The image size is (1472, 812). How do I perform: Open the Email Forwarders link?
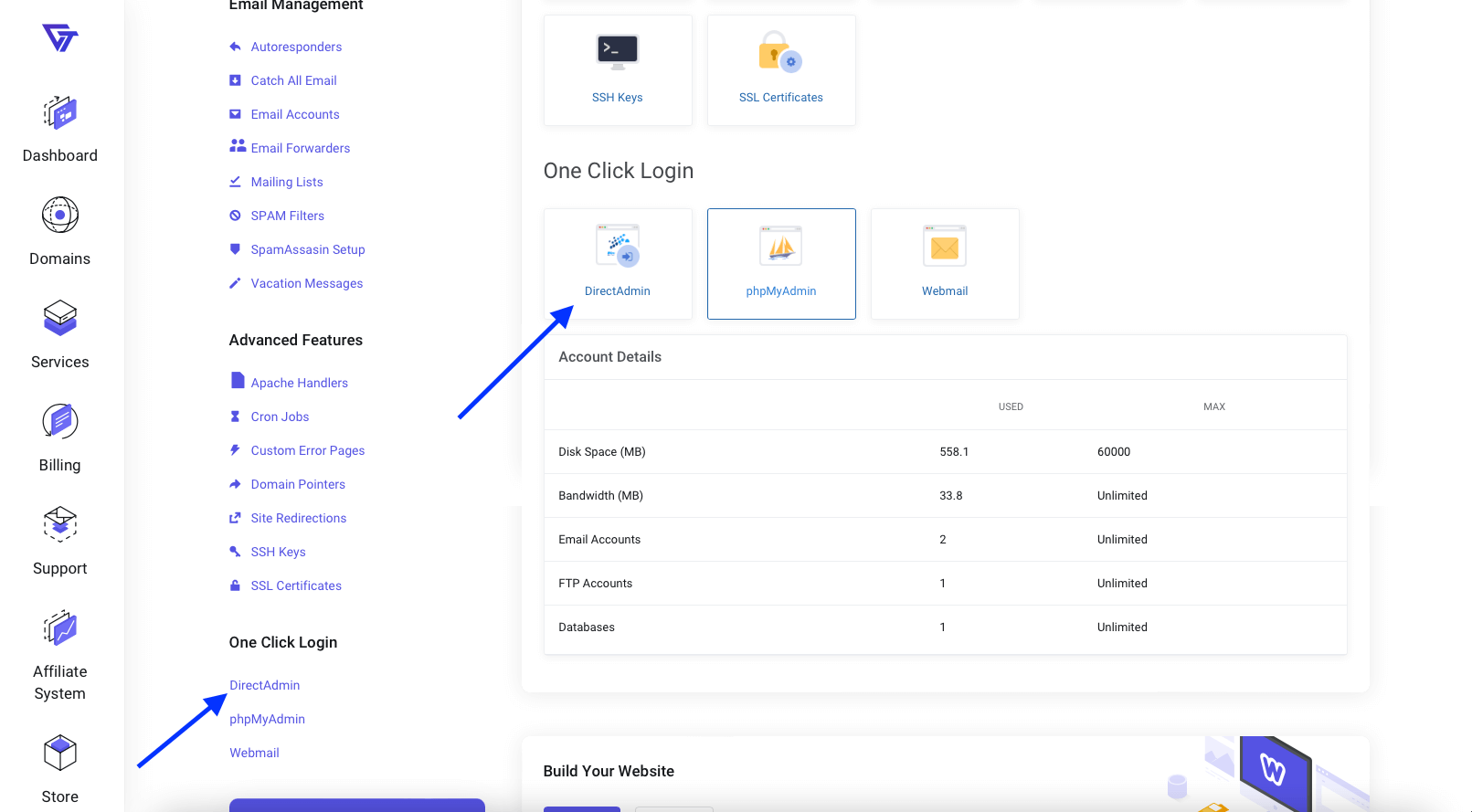click(x=301, y=148)
